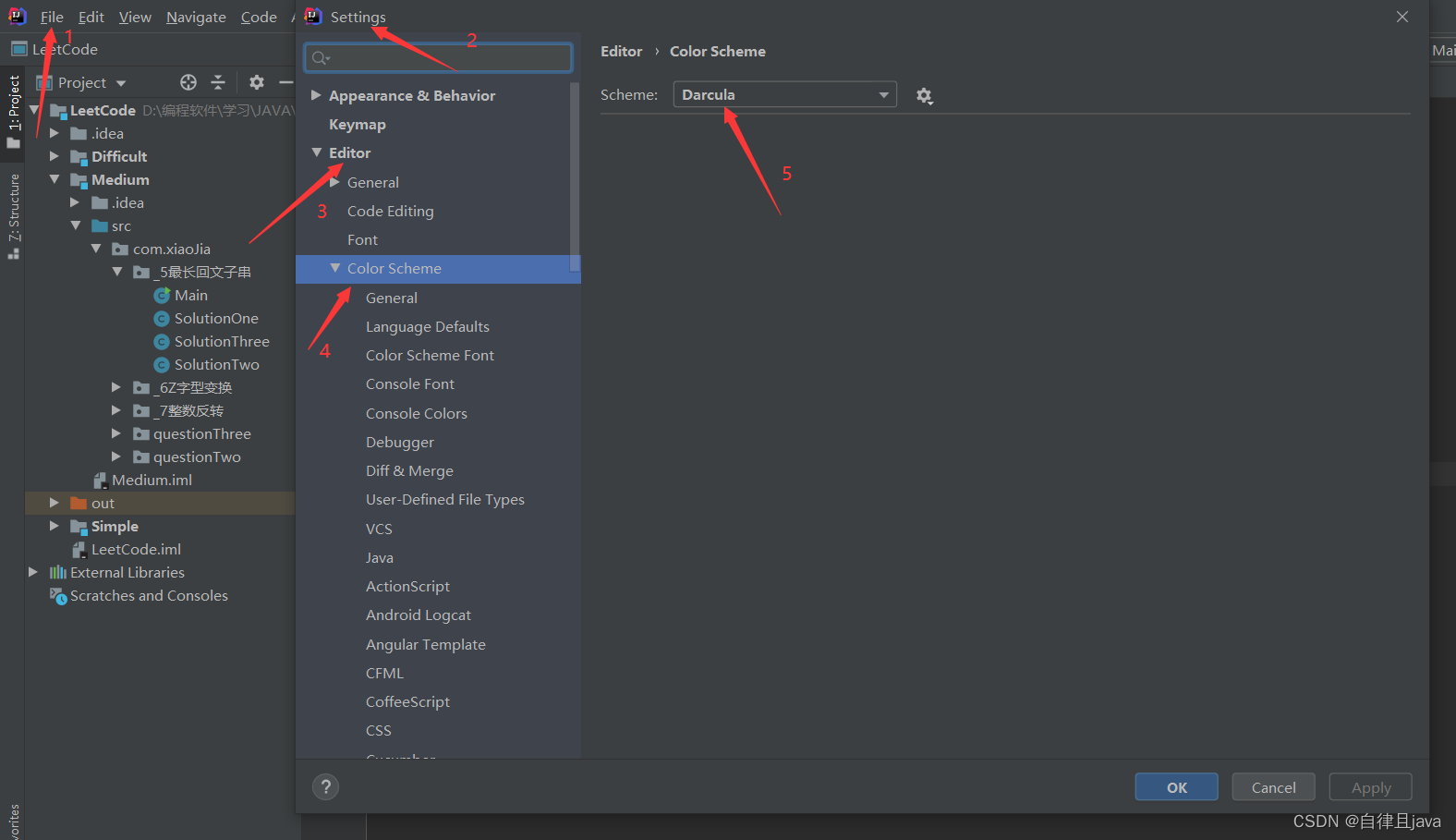Select Diff & Merge

[x=409, y=470]
